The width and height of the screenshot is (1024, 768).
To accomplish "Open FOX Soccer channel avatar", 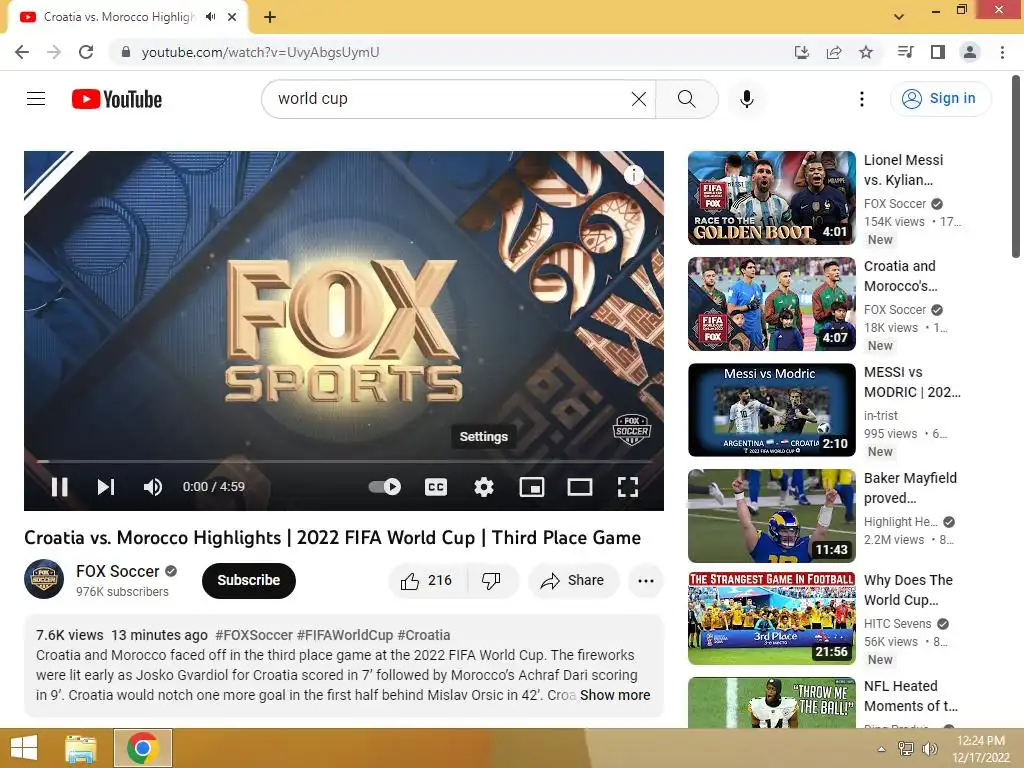I will (x=44, y=579).
